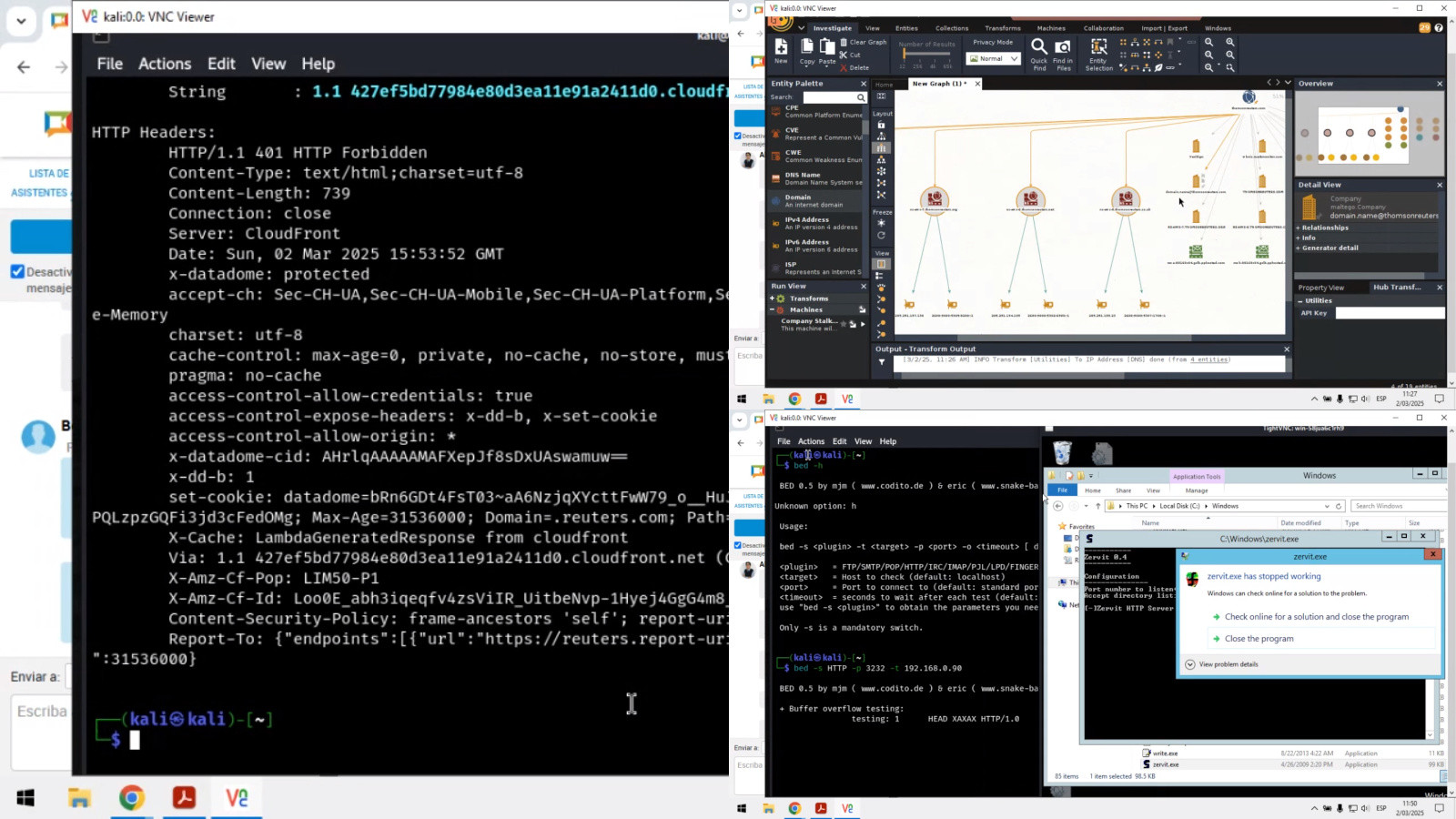1456x819 pixels.
Task: Click Delete in Maltego ribbon
Action: tap(854, 67)
